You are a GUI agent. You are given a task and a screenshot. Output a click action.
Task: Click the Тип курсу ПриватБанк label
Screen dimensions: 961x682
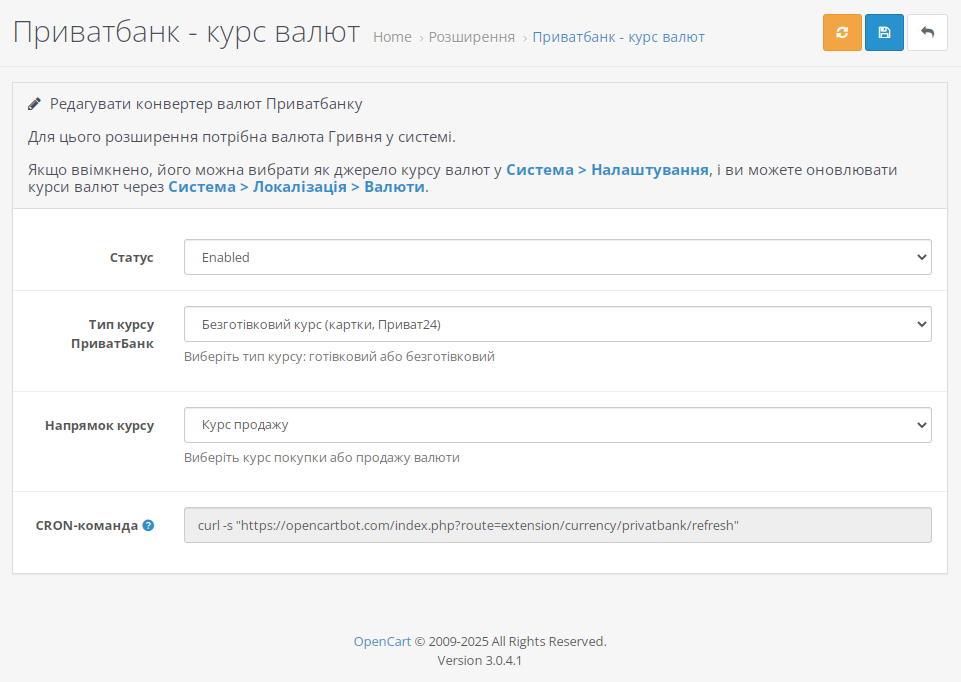[x=113, y=334]
